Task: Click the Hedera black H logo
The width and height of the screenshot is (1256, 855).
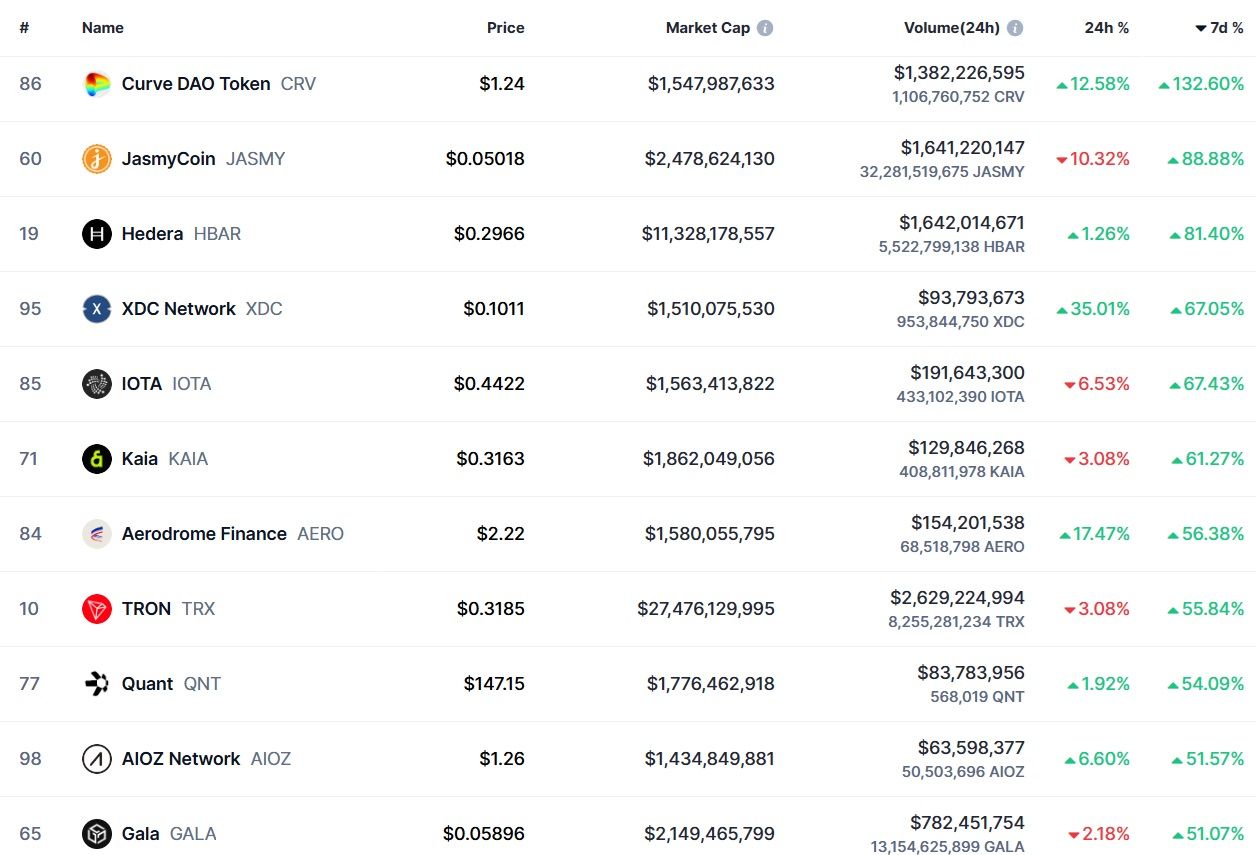Action: pos(97,234)
